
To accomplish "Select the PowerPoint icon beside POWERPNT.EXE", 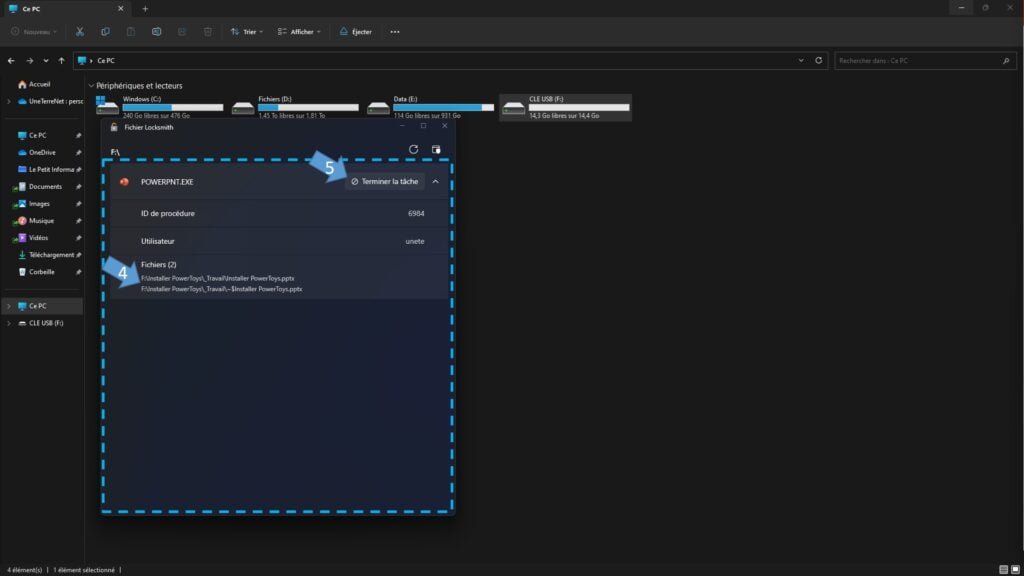I will (124, 182).
